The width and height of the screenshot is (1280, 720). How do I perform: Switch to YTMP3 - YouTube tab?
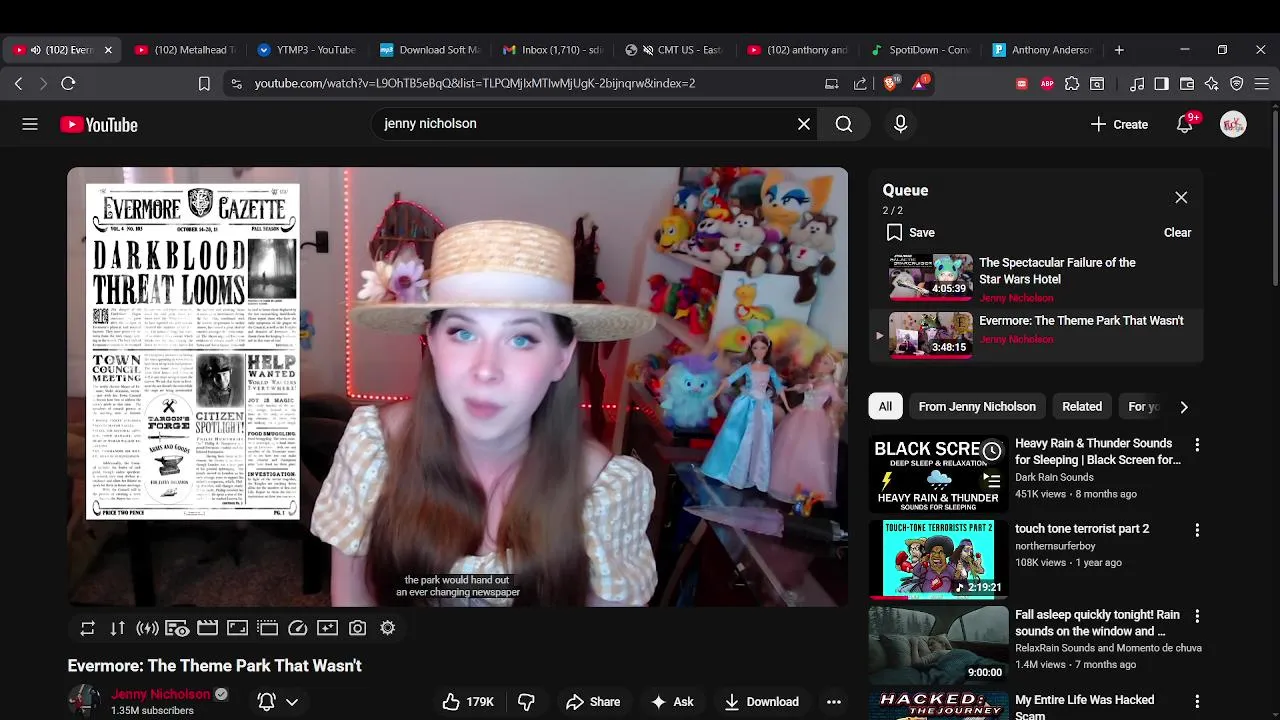(307, 50)
